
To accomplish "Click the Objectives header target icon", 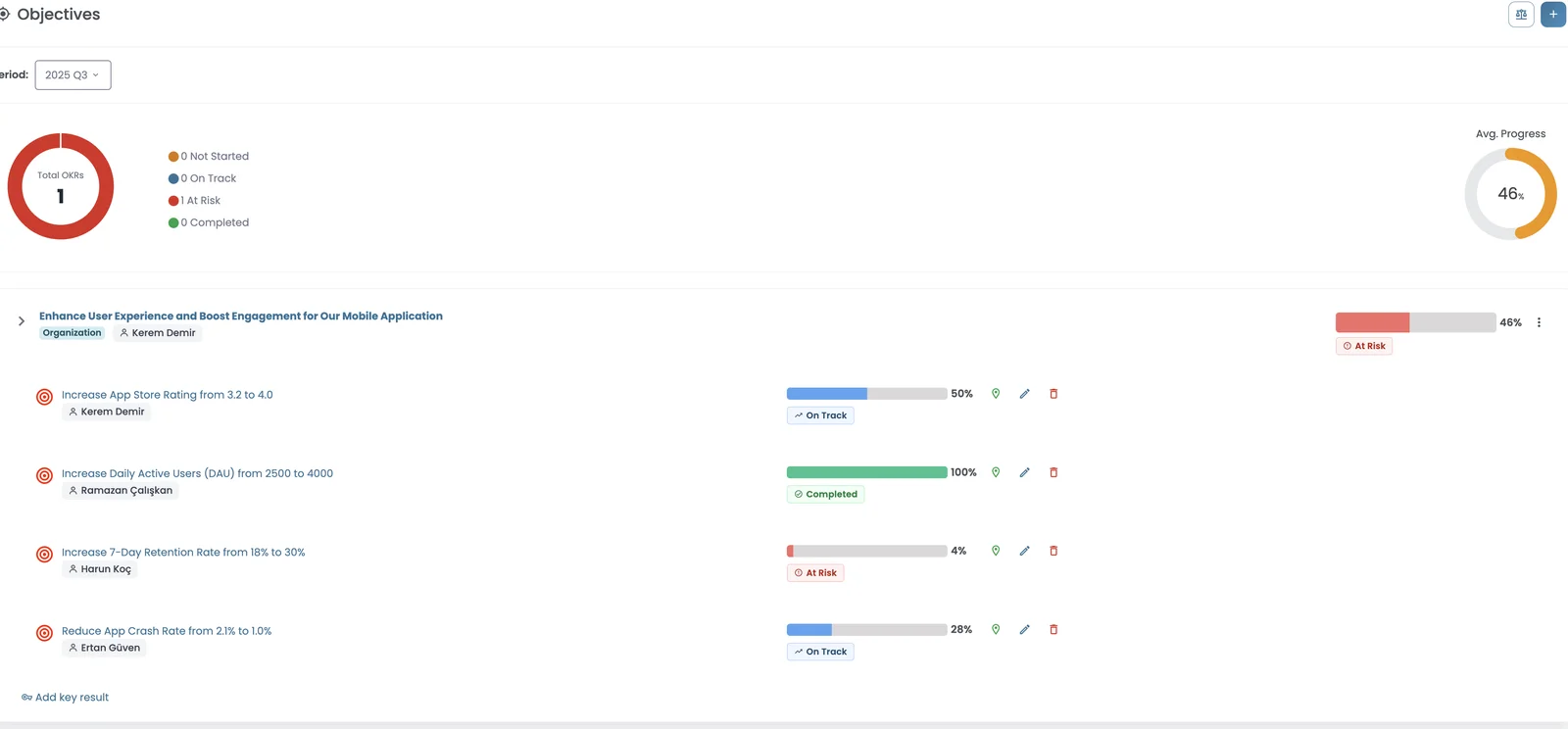I will pyautogui.click(x=4, y=14).
